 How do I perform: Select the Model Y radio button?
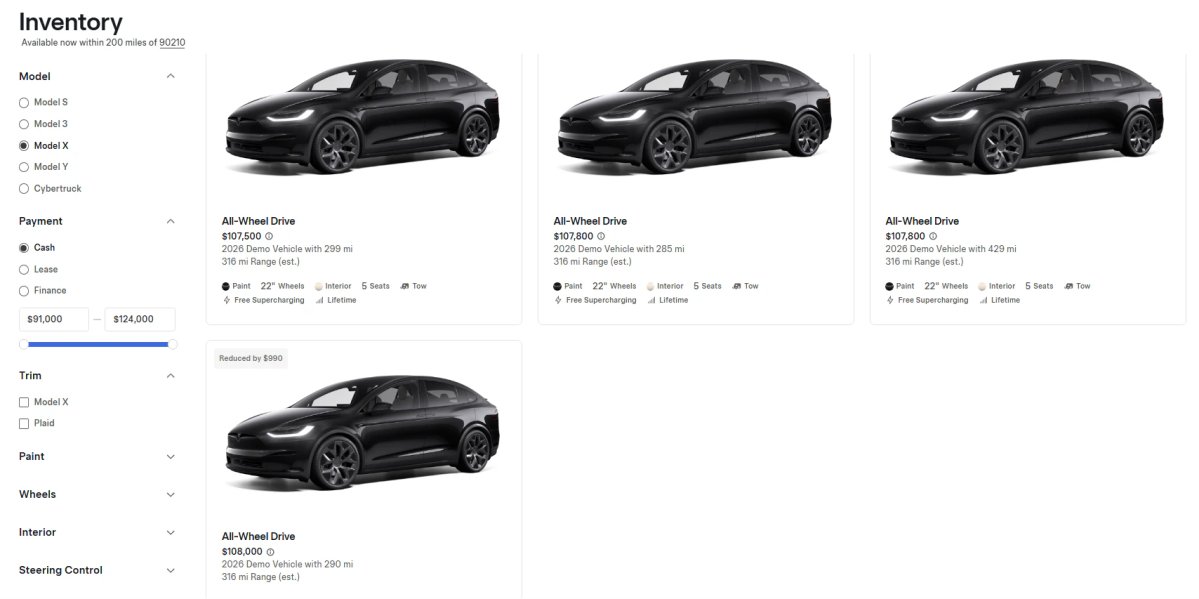[x=24, y=167]
